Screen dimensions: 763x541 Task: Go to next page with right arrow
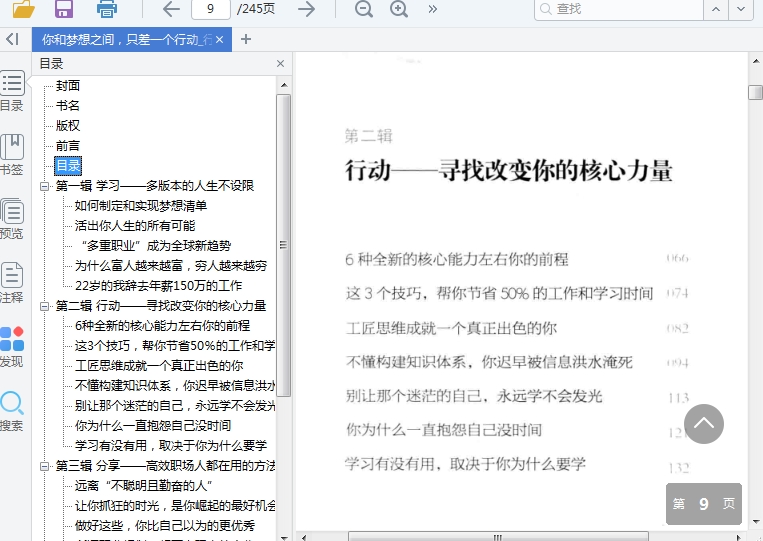pos(307,9)
